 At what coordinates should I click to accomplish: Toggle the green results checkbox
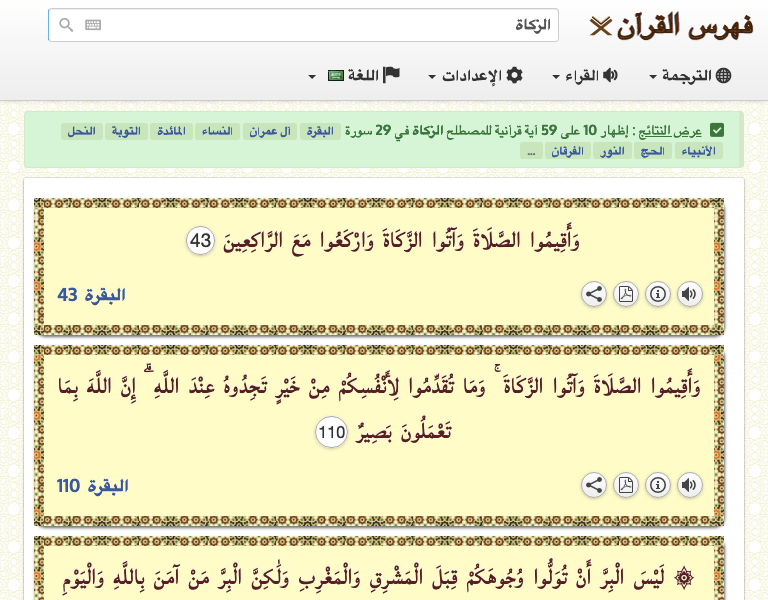[717, 131]
